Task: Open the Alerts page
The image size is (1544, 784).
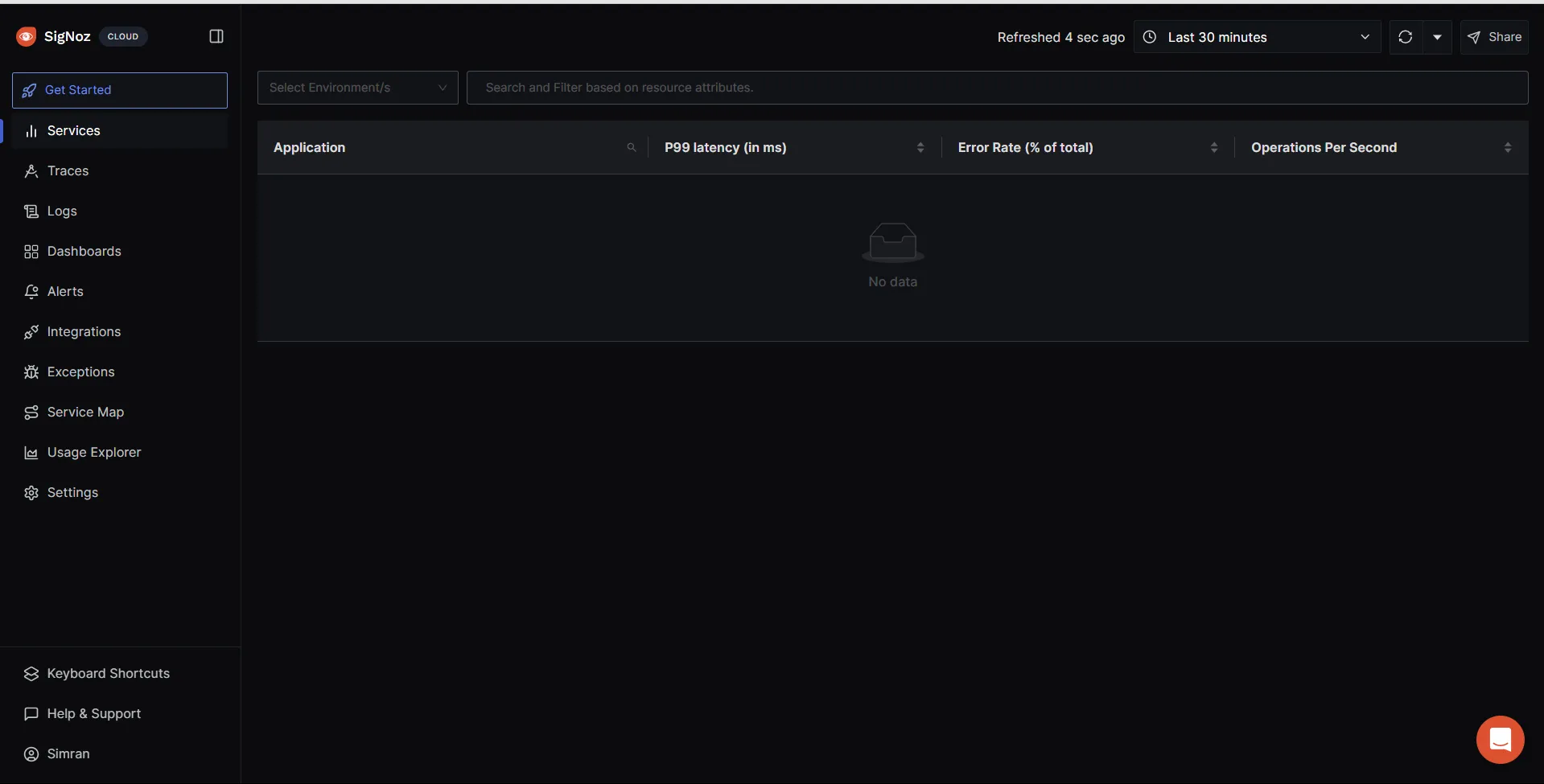Action: (x=120, y=291)
